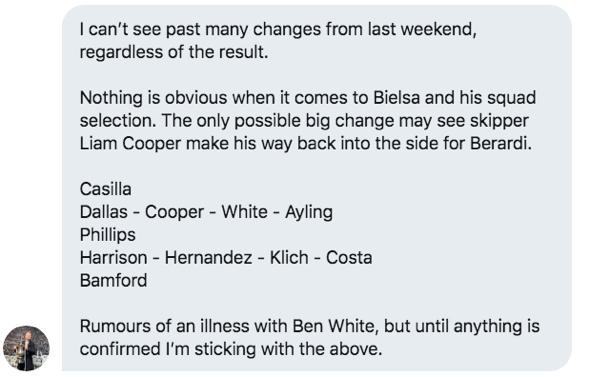The width and height of the screenshot is (590, 377).
Task: Select "Hernandez" in the midfield line
Action: (x=208, y=258)
